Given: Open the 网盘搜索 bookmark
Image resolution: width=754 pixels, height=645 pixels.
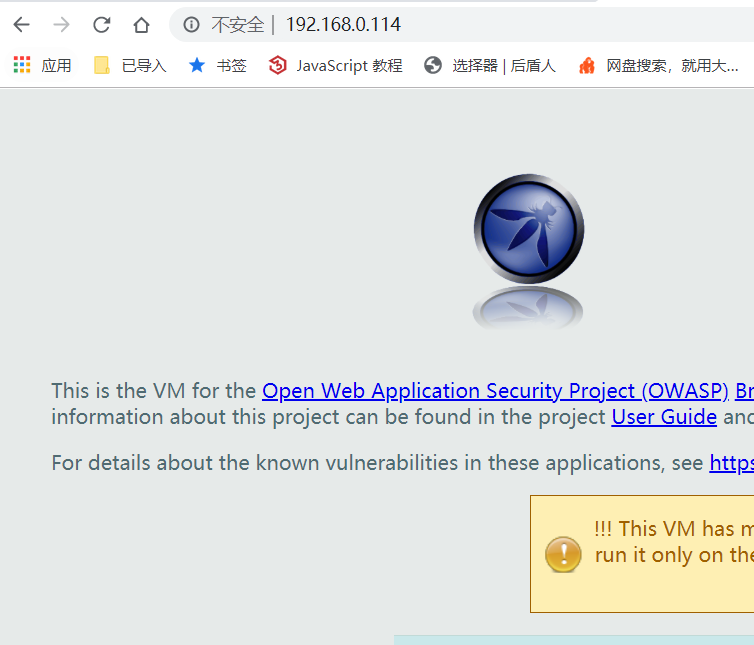Looking at the screenshot, I should point(659,65).
